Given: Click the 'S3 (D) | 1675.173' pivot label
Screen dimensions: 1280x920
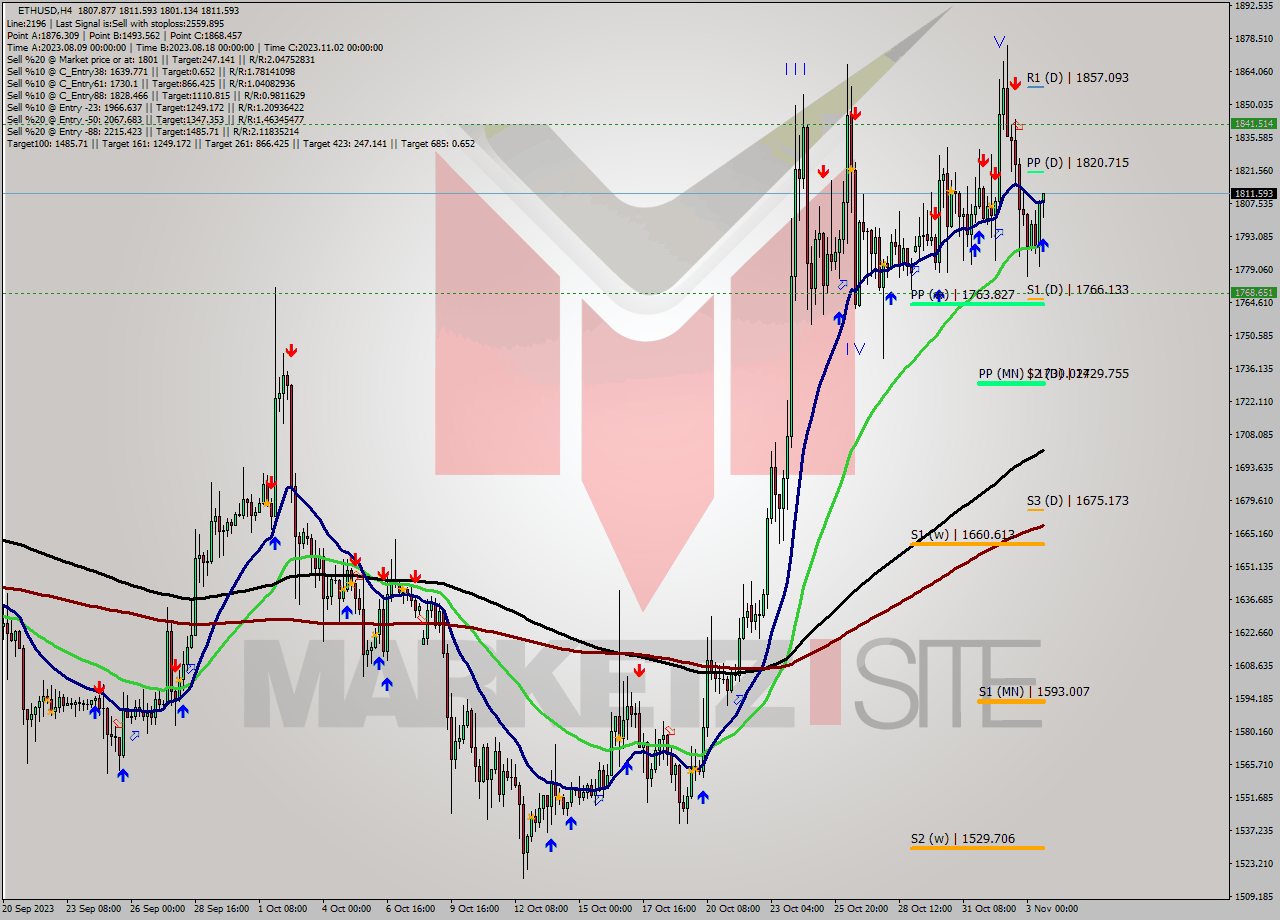Looking at the screenshot, I should point(1077,500).
